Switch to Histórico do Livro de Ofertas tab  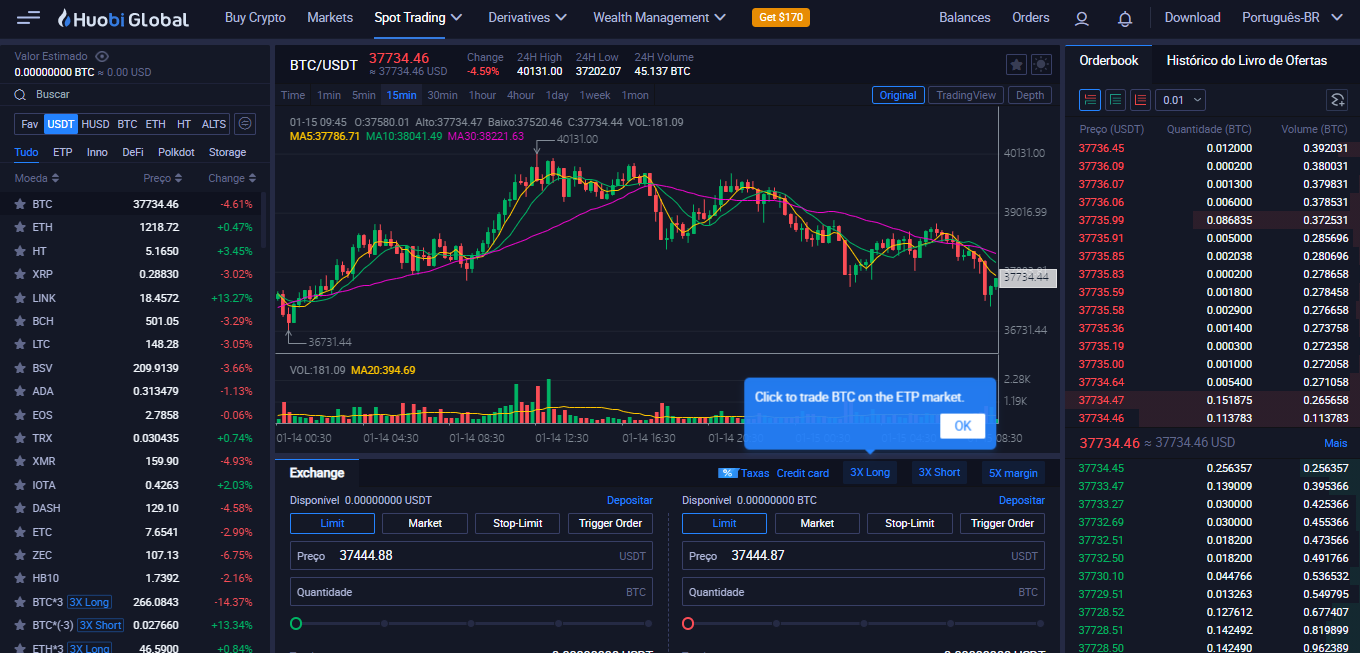pyautogui.click(x=1246, y=61)
